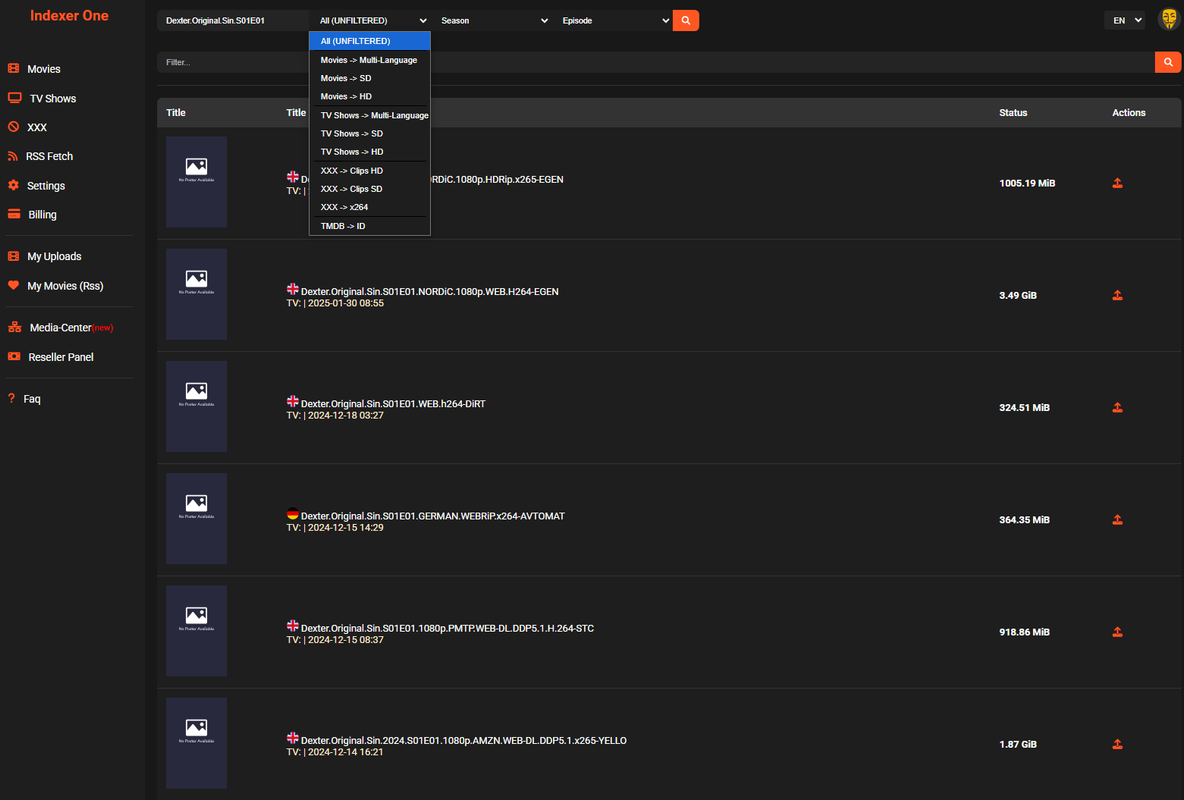Click upload icon for 3.49 GiB release
The image size is (1184, 800).
pos(1118,295)
